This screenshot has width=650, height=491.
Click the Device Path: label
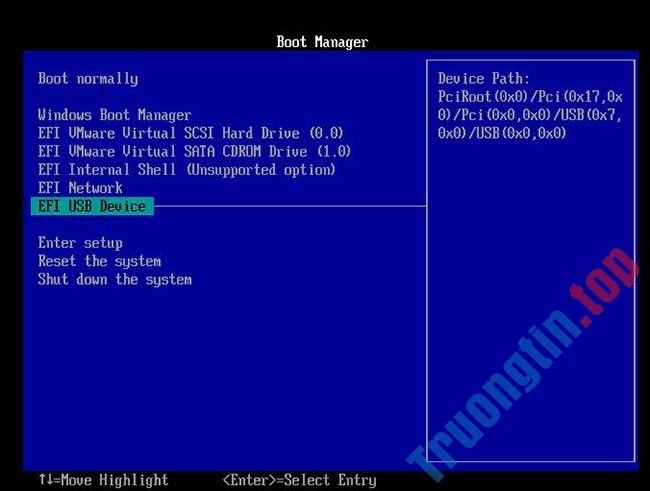484,78
